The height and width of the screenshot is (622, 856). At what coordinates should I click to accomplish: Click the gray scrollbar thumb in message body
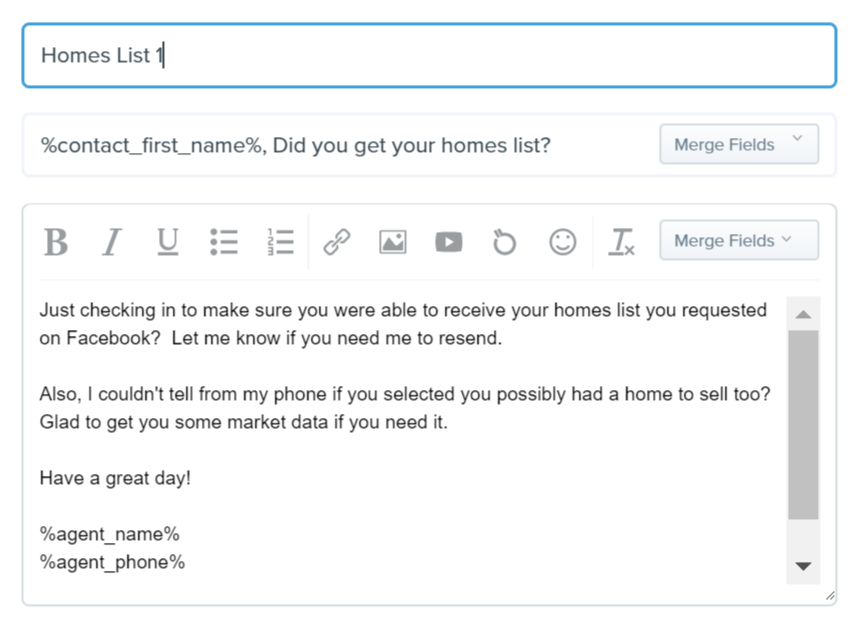click(803, 424)
